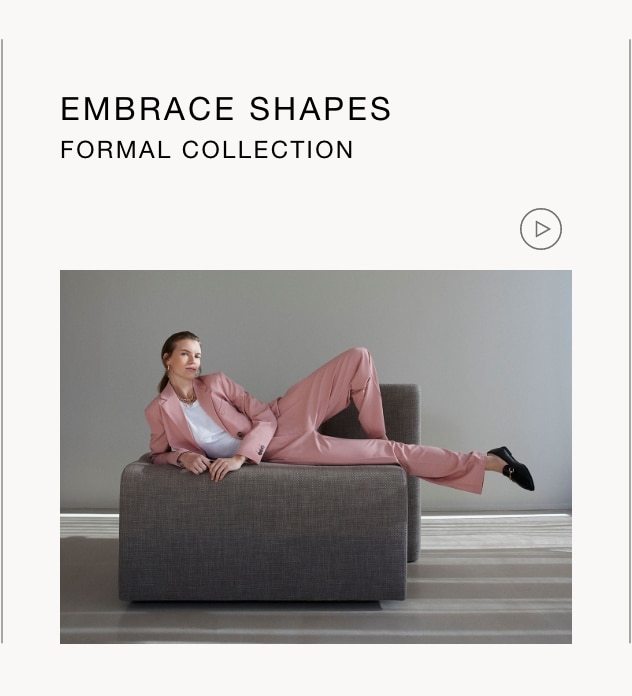The height and width of the screenshot is (696, 632).
Task: Click the word COLLECTION in the subtitle
Action: (268, 150)
